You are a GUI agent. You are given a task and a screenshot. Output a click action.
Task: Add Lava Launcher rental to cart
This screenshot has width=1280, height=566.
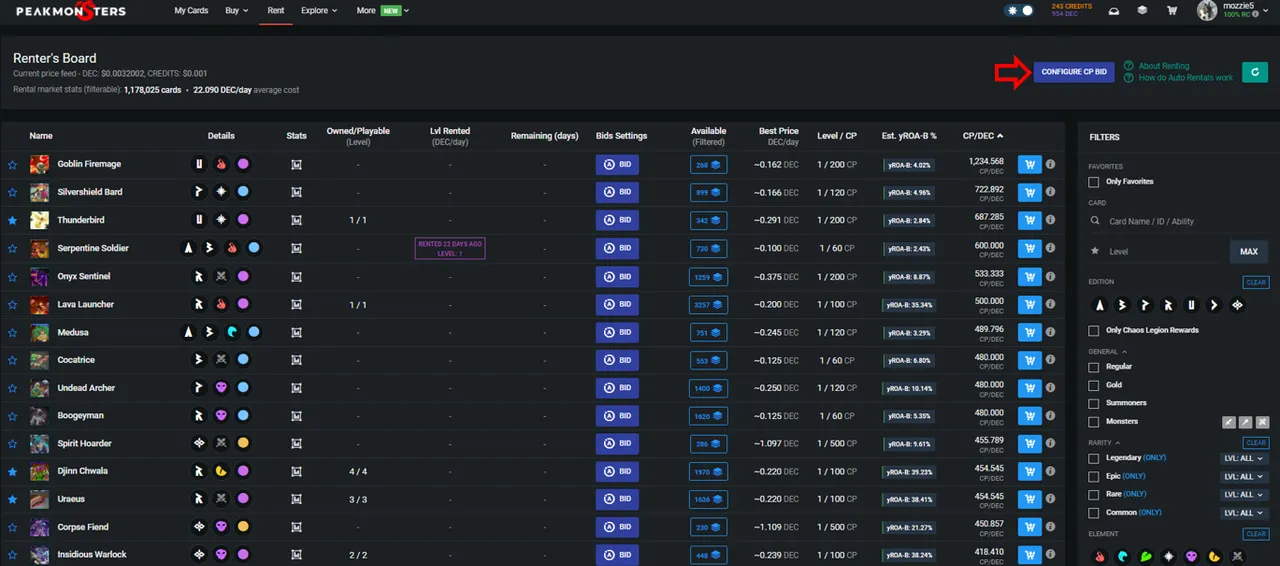click(1029, 304)
